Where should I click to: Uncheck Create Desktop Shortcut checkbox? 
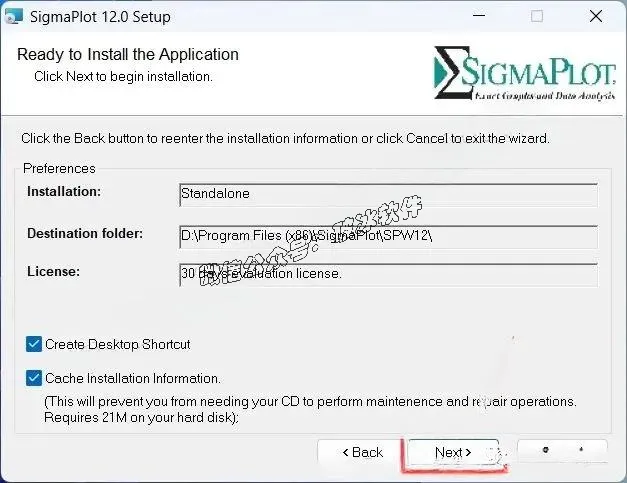tap(34, 344)
